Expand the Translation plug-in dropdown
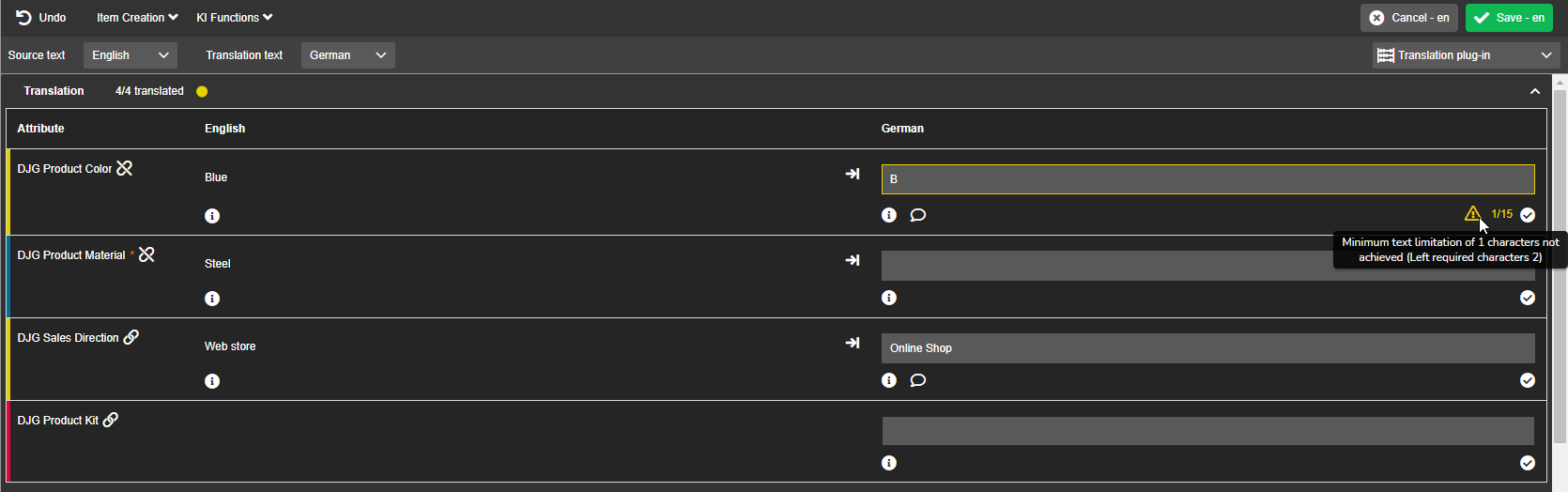Screen dimensions: 1568x492 pyautogui.click(x=1465, y=55)
